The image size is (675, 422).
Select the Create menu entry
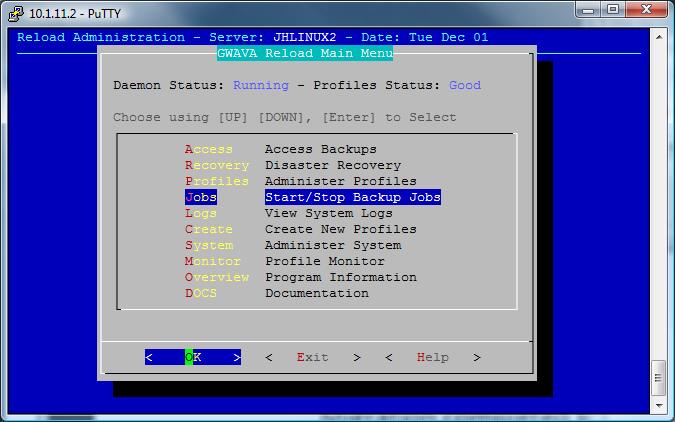(x=209, y=229)
